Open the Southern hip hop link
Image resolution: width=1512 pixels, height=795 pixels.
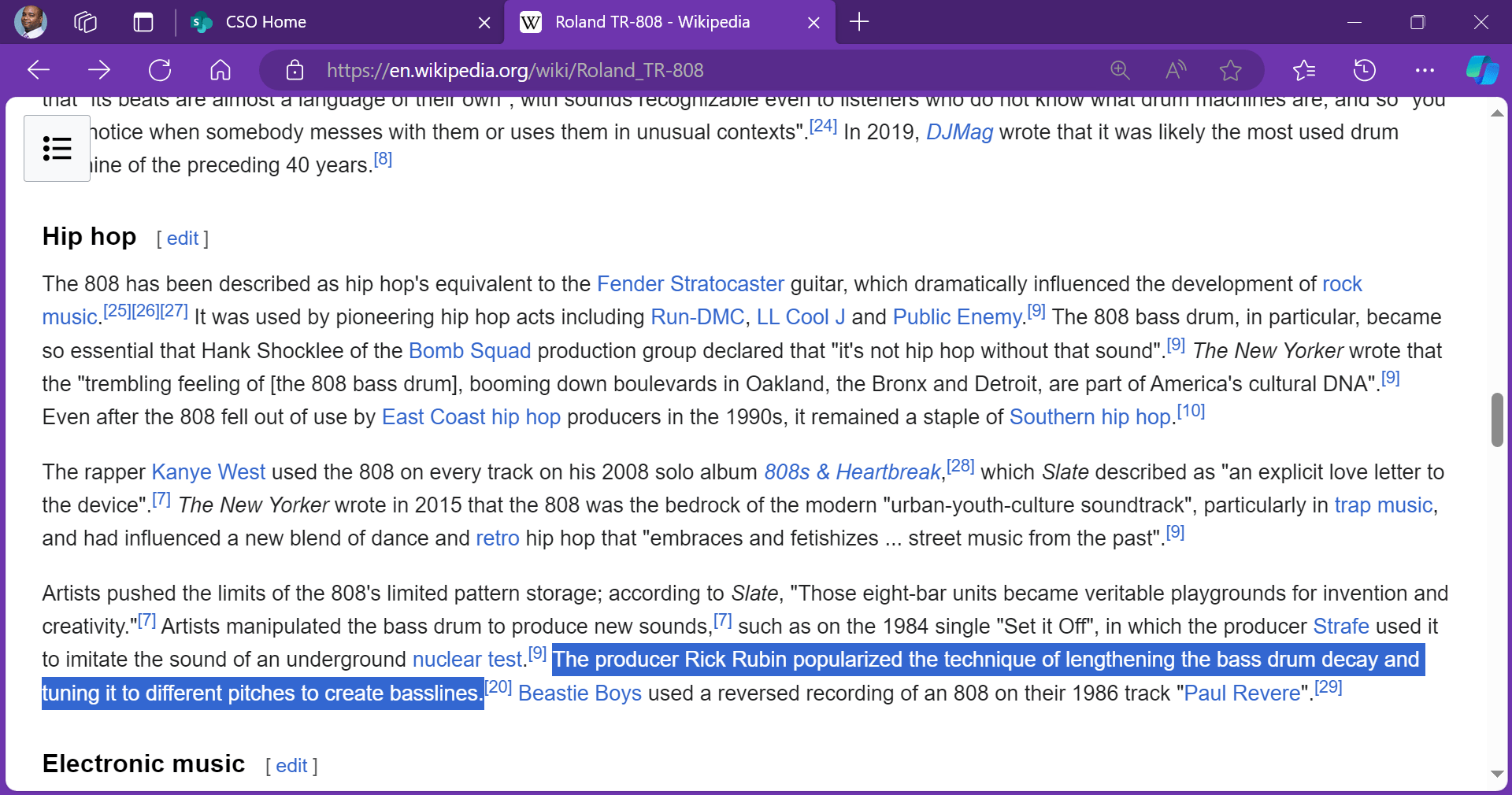coord(1090,417)
